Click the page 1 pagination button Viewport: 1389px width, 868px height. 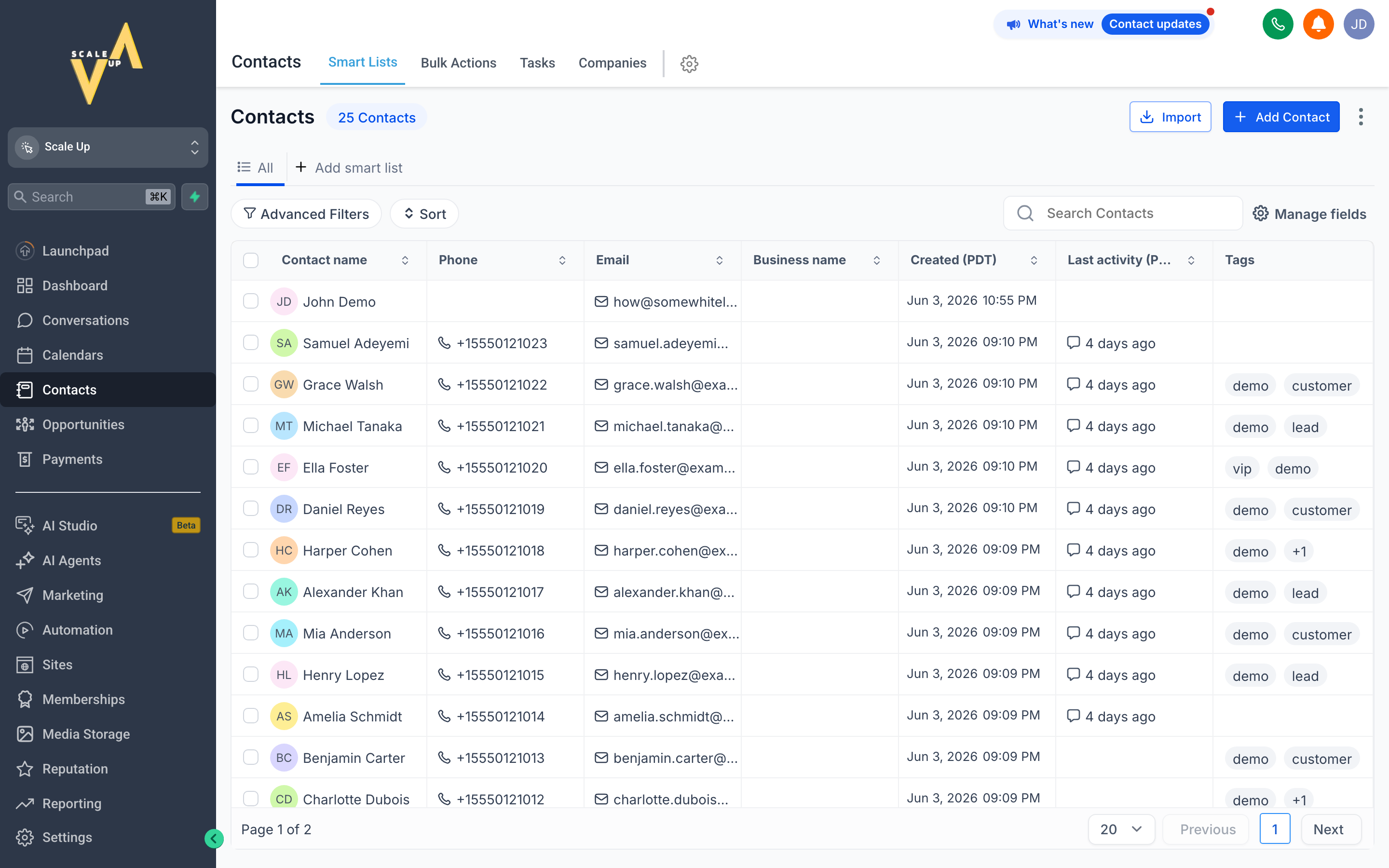click(x=1275, y=829)
